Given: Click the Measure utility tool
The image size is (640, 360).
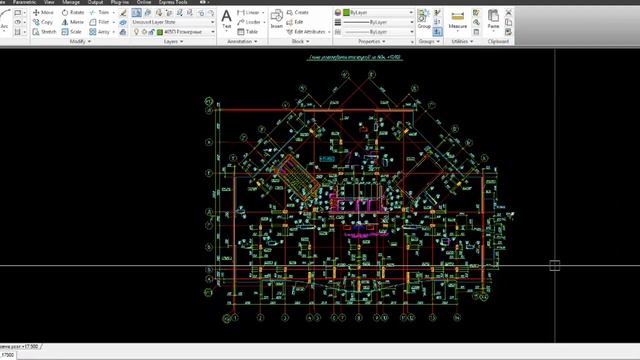Looking at the screenshot, I should tap(458, 20).
